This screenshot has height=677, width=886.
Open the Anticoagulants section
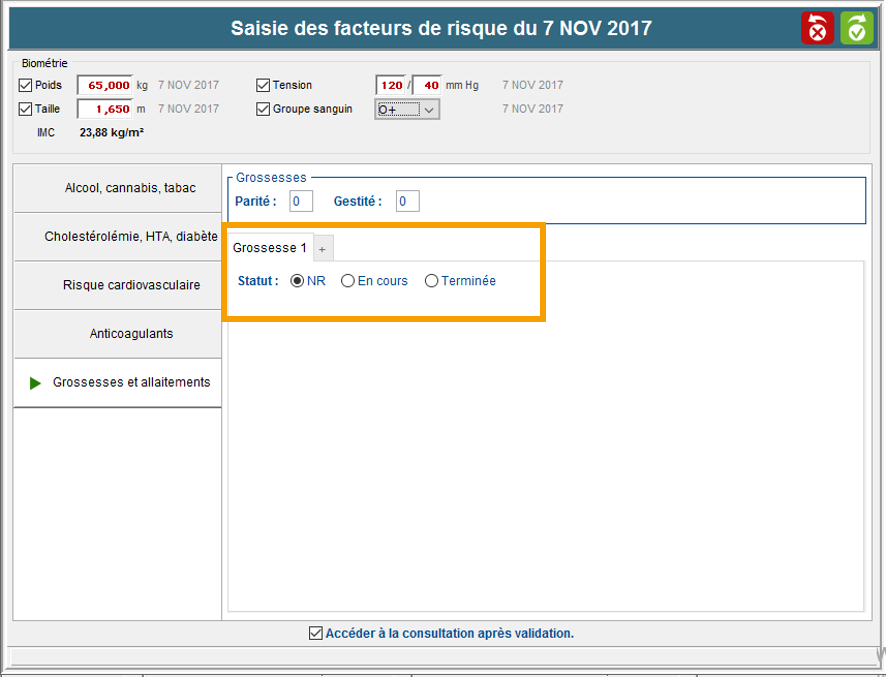pos(117,334)
